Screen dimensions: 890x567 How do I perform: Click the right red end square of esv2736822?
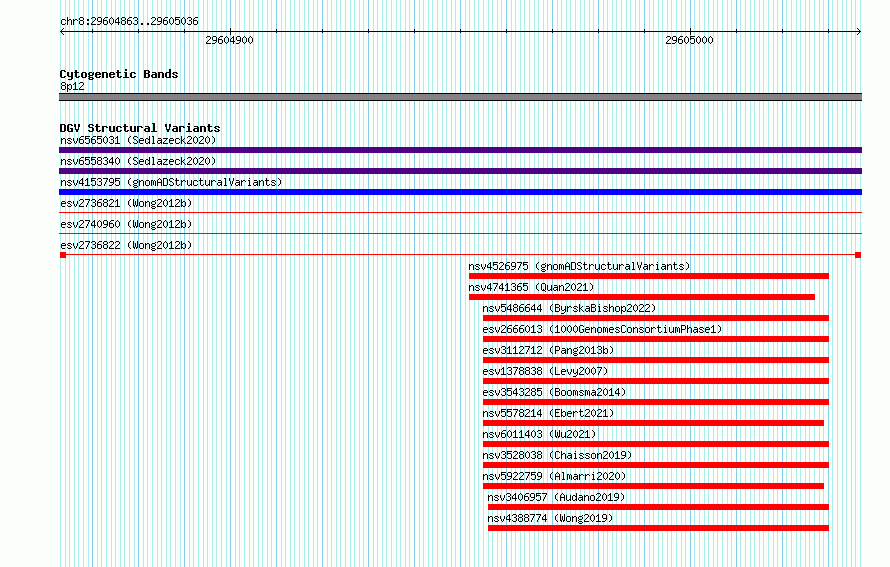click(x=858, y=255)
